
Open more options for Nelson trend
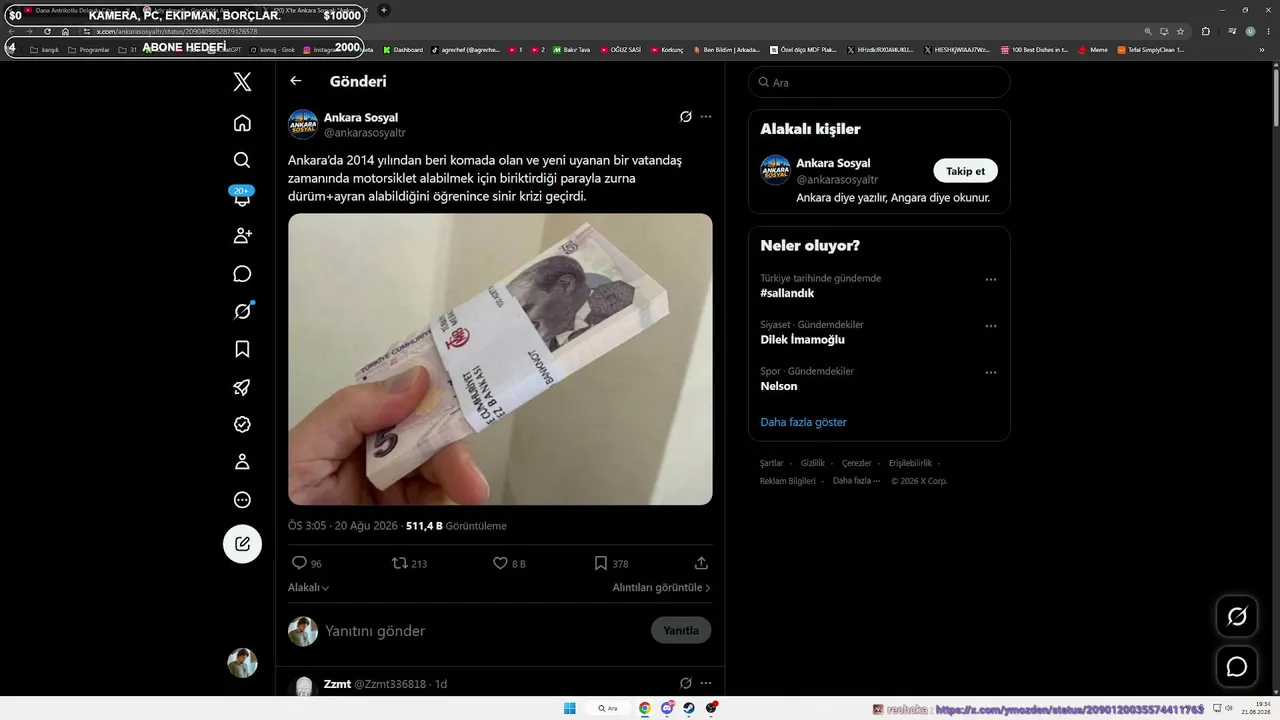pyautogui.click(x=991, y=373)
